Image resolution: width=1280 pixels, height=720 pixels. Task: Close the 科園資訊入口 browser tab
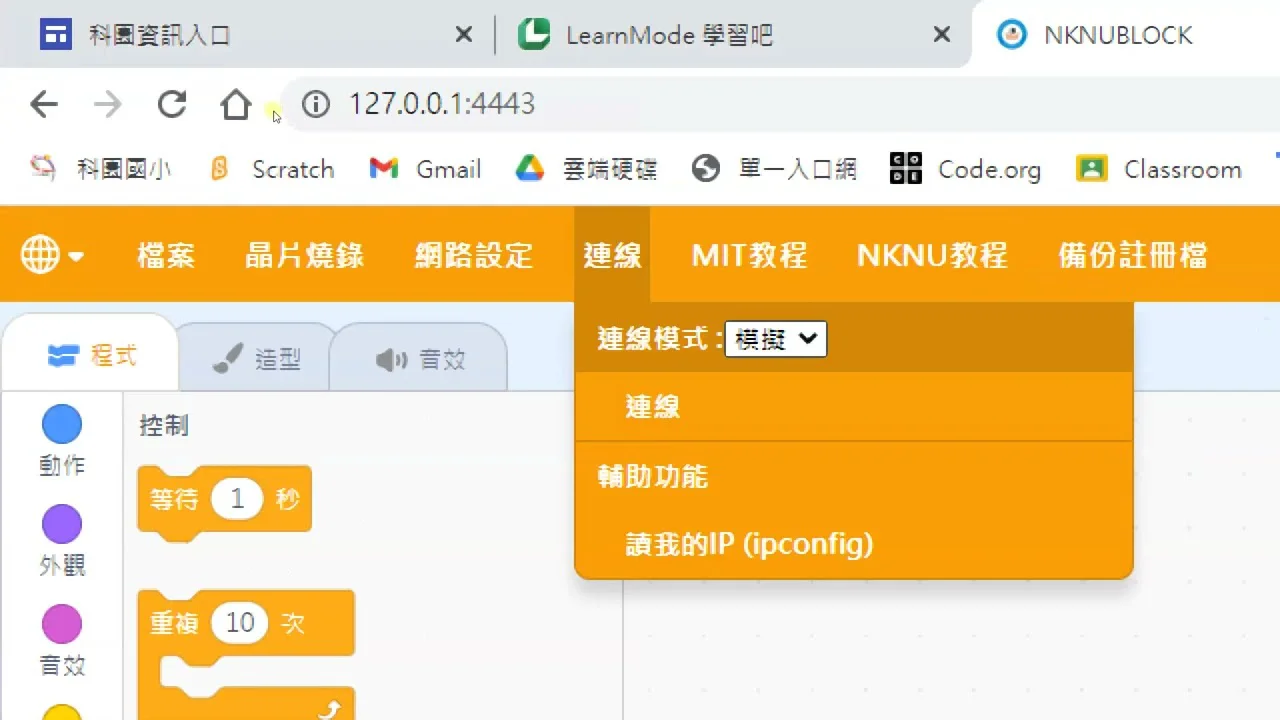click(x=464, y=35)
